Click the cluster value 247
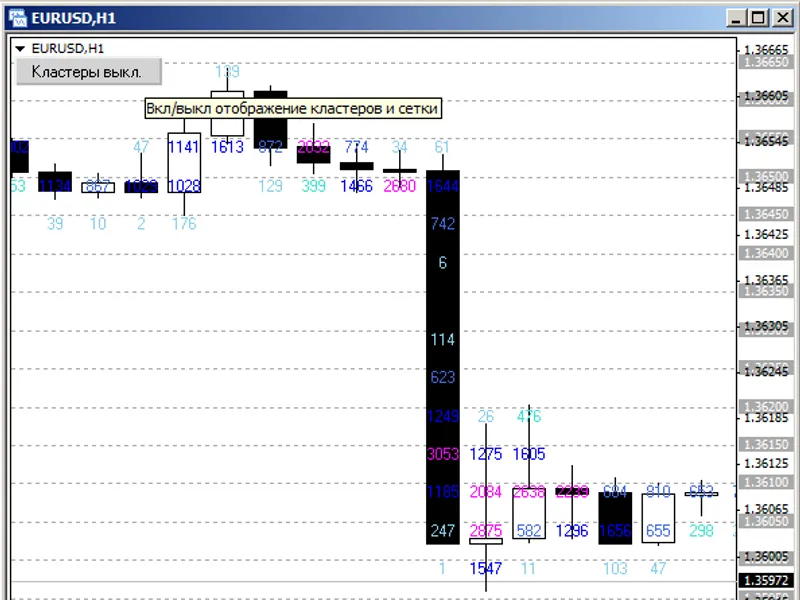Image resolution: width=800 pixels, height=600 pixels. coord(443,531)
